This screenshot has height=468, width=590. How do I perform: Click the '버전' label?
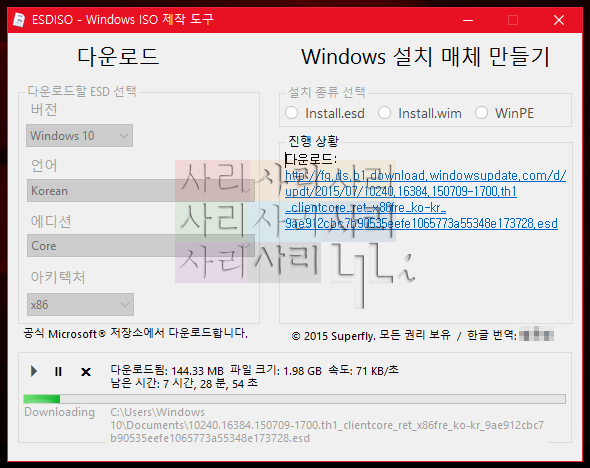pyautogui.click(x=44, y=109)
